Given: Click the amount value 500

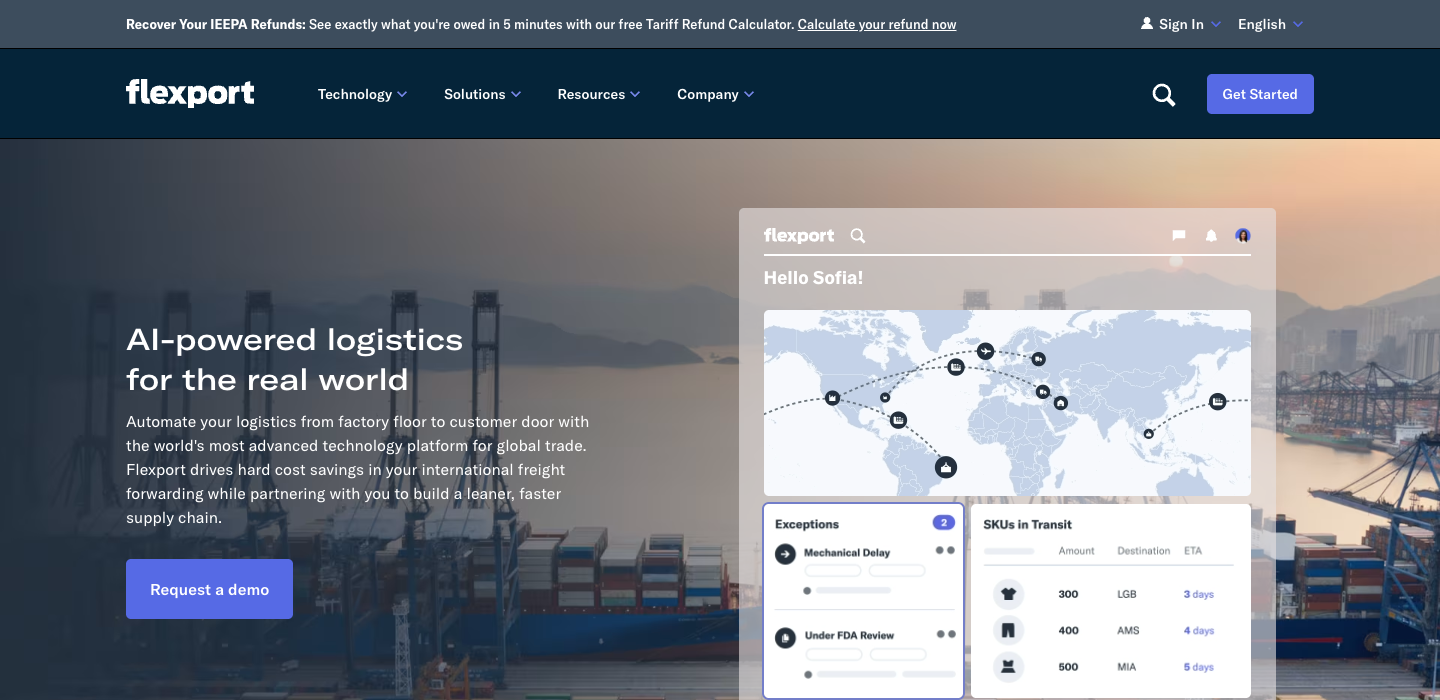Looking at the screenshot, I should click(1068, 667).
